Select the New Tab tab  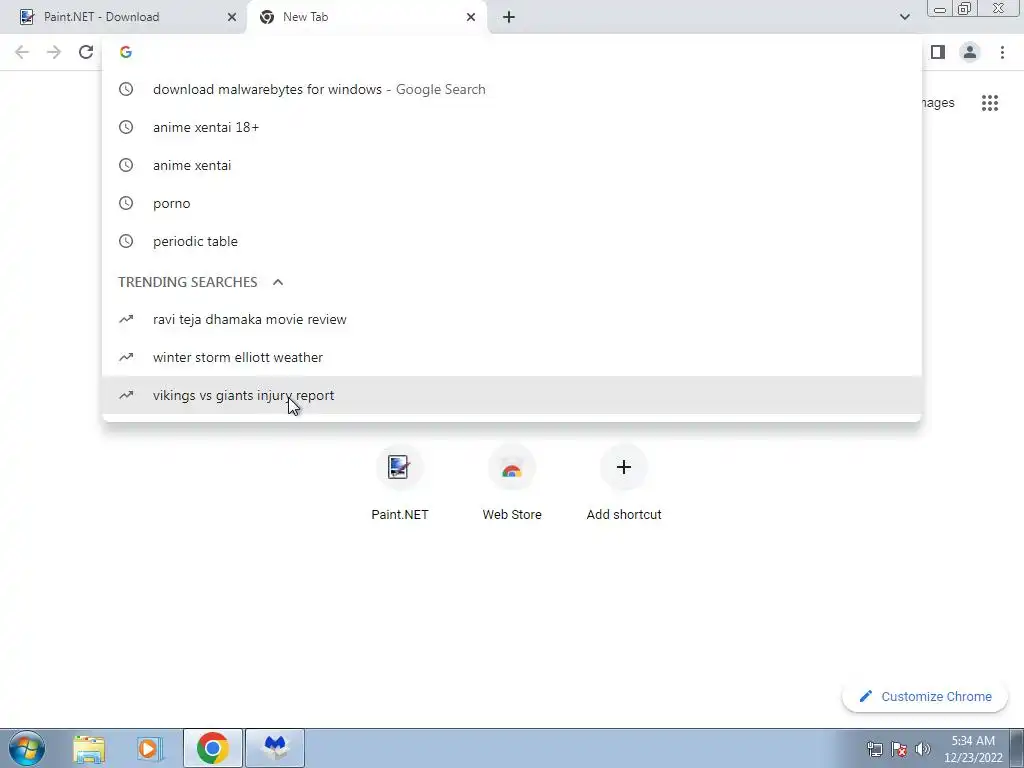click(366, 17)
